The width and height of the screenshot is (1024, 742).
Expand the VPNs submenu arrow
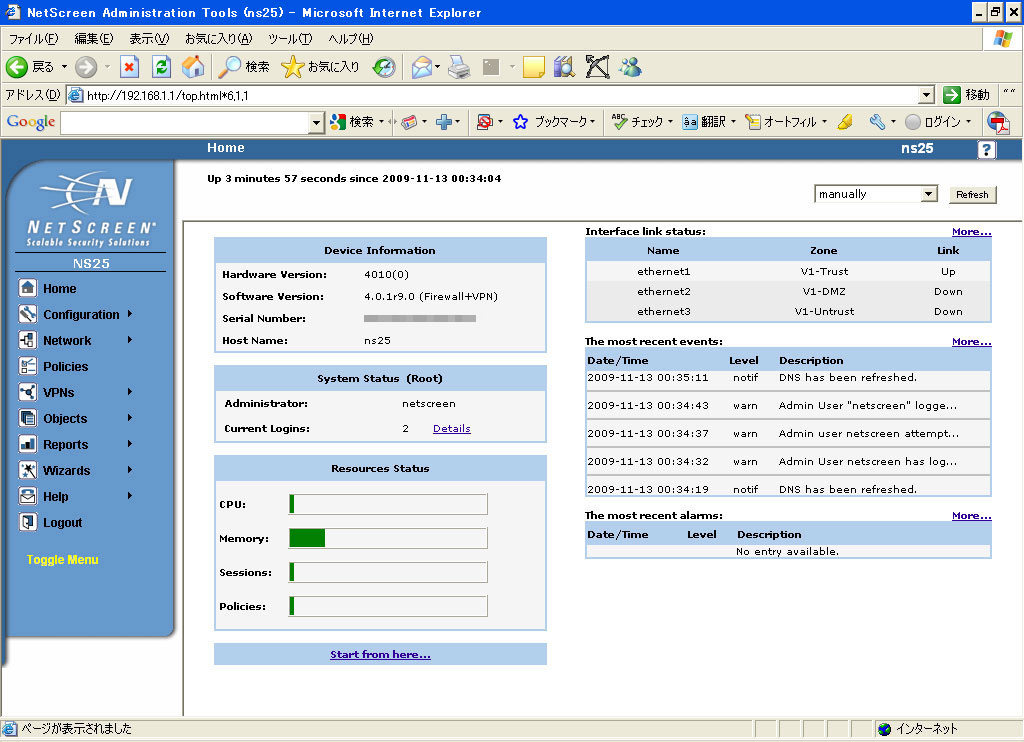(130, 392)
